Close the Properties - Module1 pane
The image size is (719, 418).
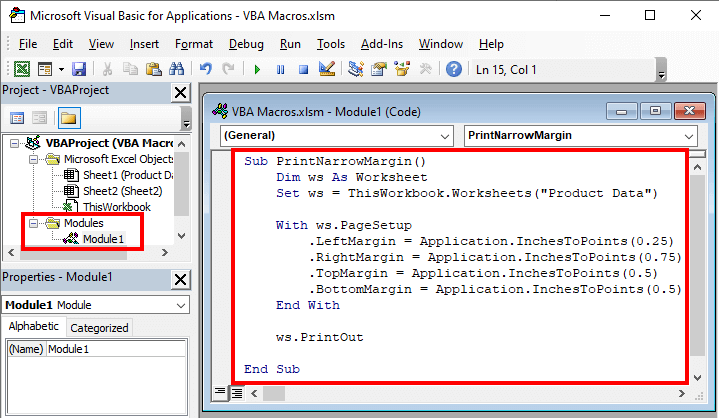tap(181, 279)
